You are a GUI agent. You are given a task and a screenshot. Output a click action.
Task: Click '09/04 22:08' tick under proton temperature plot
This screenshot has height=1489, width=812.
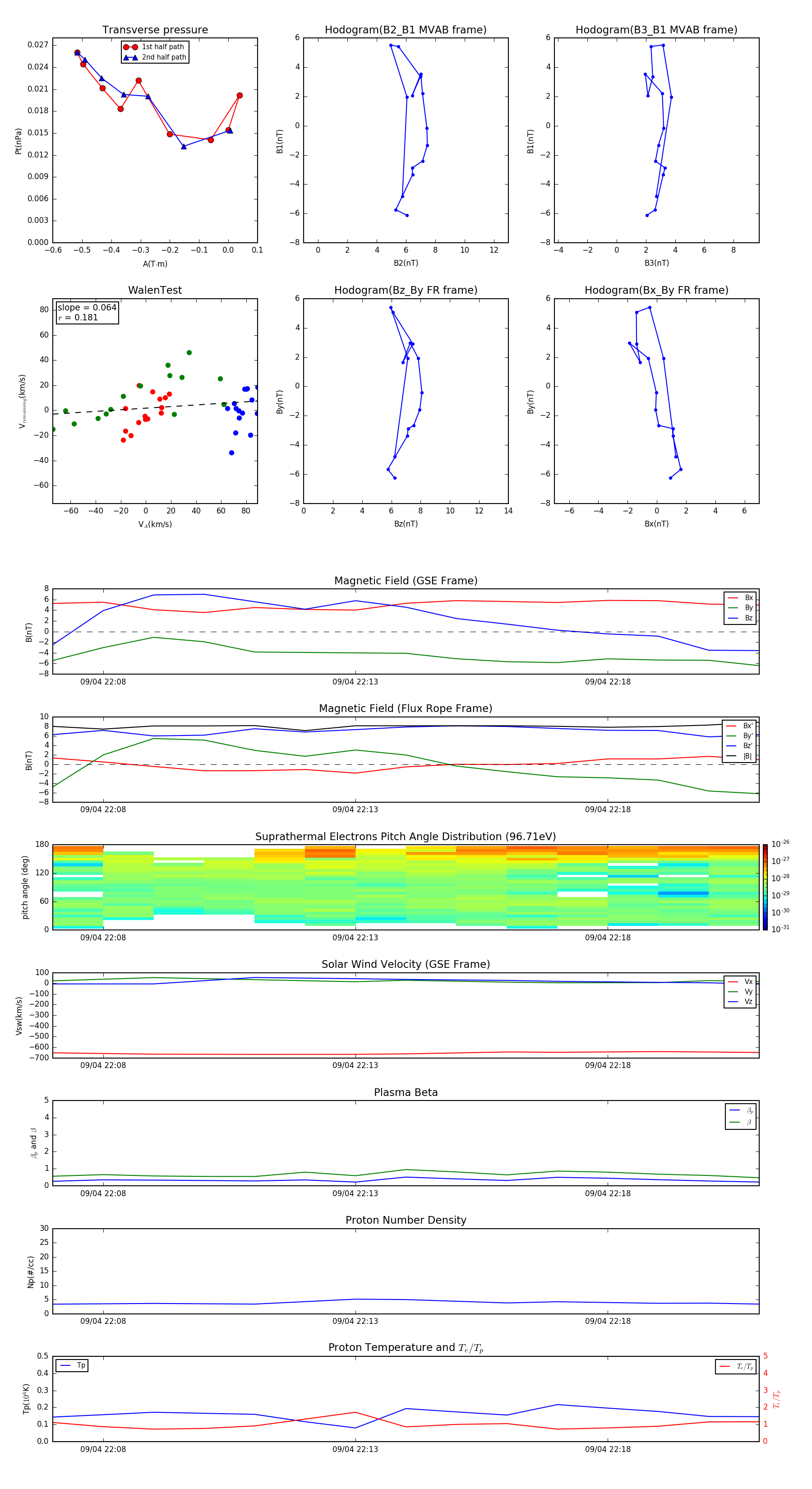[103, 1449]
